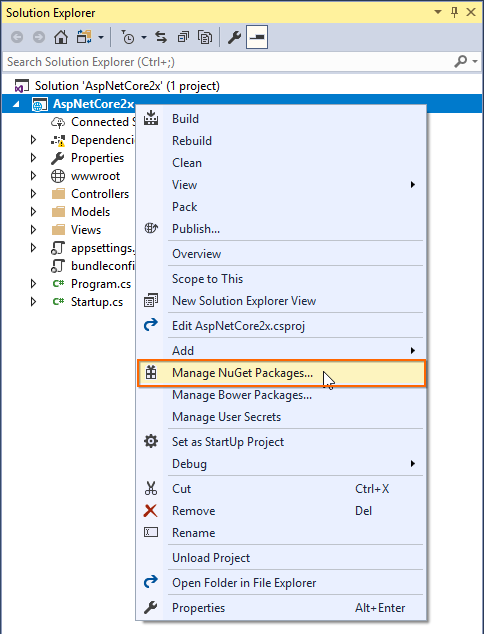Expand the Views folder
The width and height of the screenshot is (484, 634).
[x=34, y=230]
